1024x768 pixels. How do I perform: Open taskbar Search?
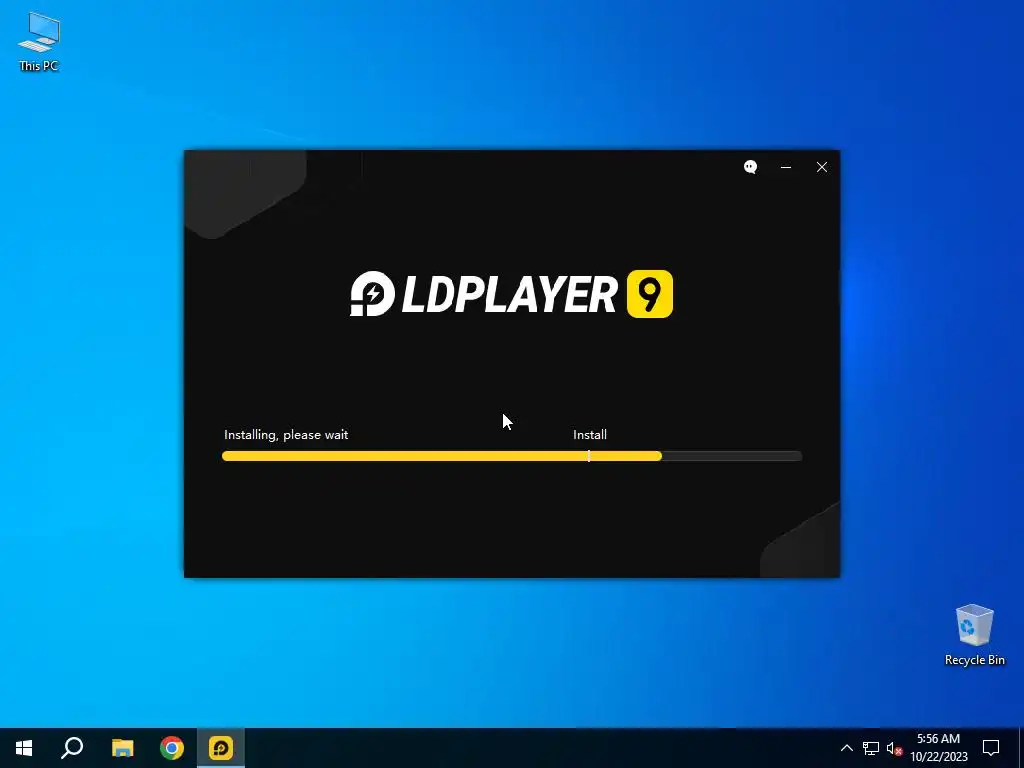click(72, 748)
